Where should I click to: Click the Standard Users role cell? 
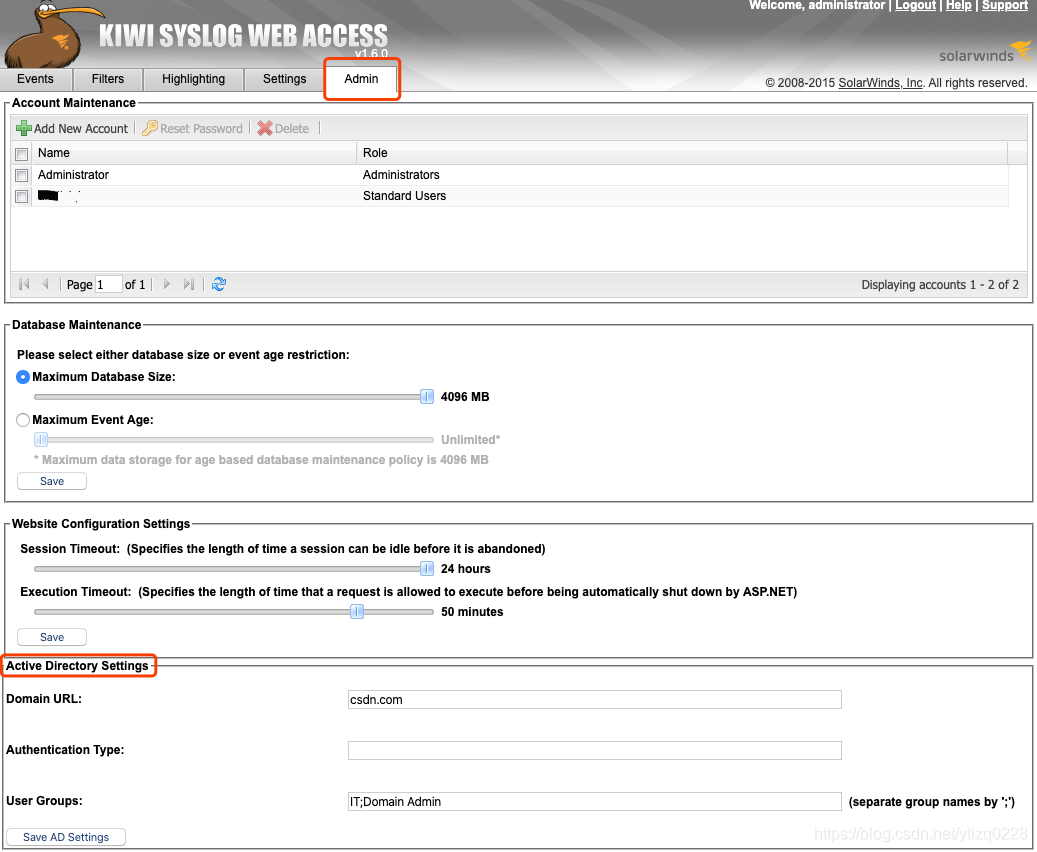coord(405,196)
